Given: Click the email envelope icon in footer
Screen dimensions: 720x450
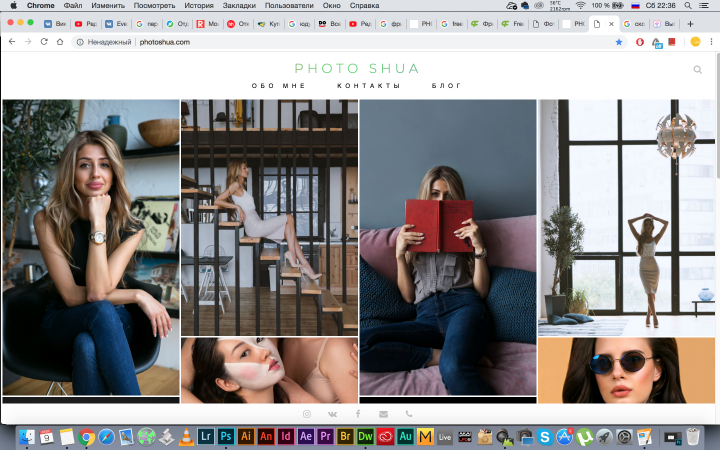Looking at the screenshot, I should [383, 414].
